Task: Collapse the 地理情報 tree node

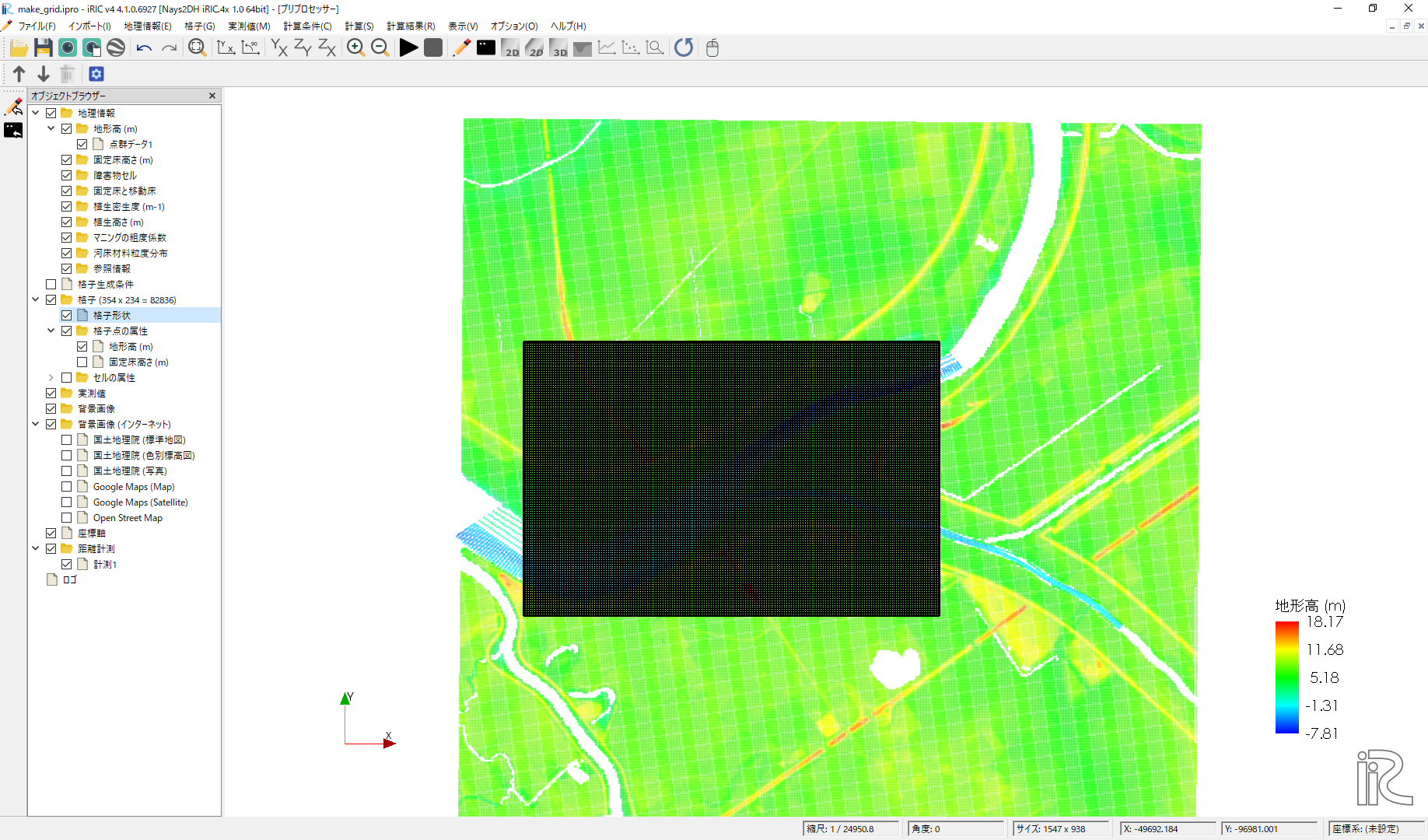Action: [36, 114]
